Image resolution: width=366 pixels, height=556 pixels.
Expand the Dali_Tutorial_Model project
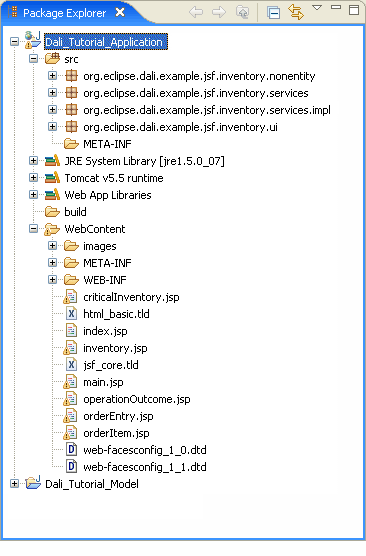coord(14,484)
